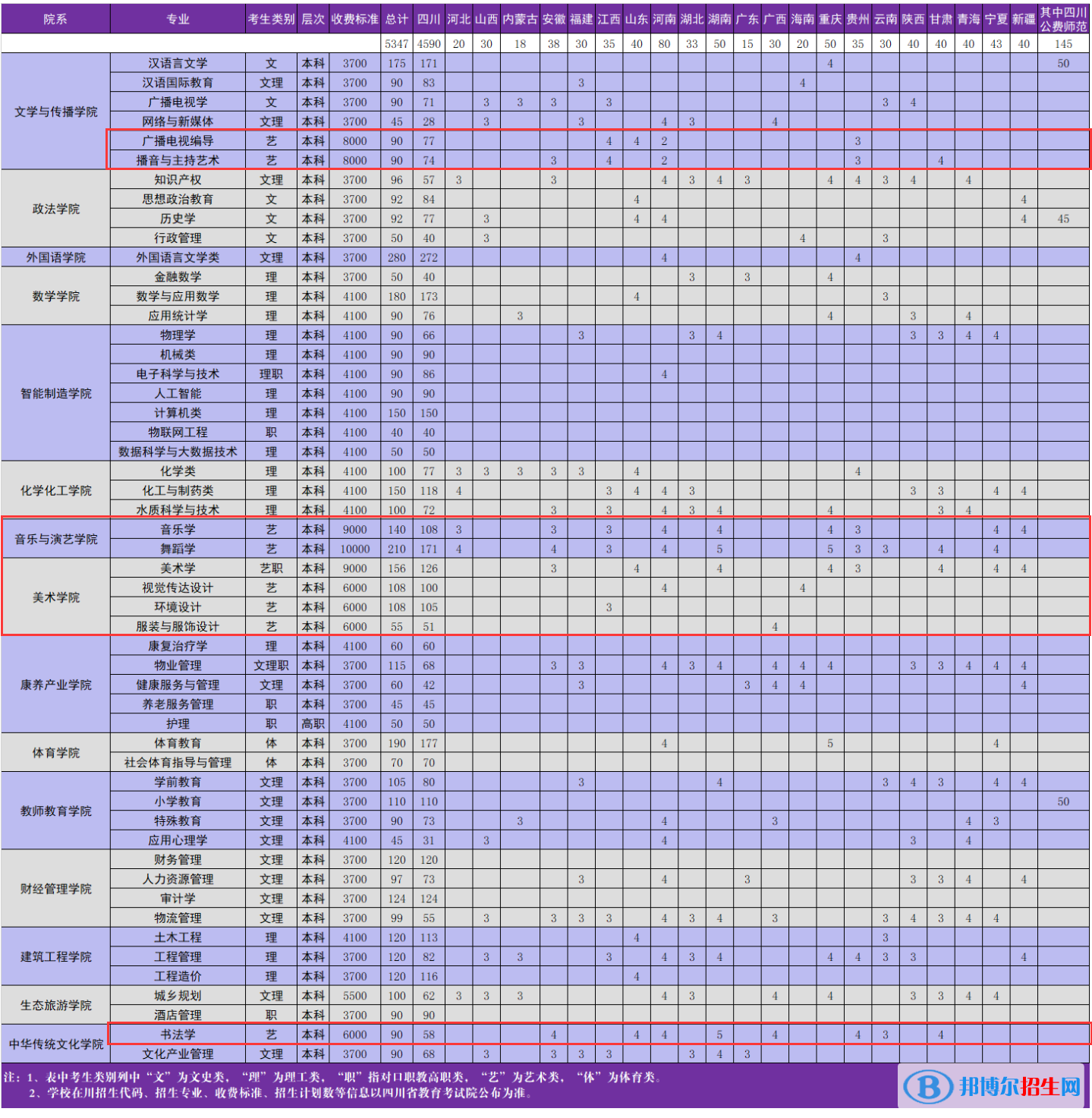Select the 舞蹈学 major cell

[178, 549]
